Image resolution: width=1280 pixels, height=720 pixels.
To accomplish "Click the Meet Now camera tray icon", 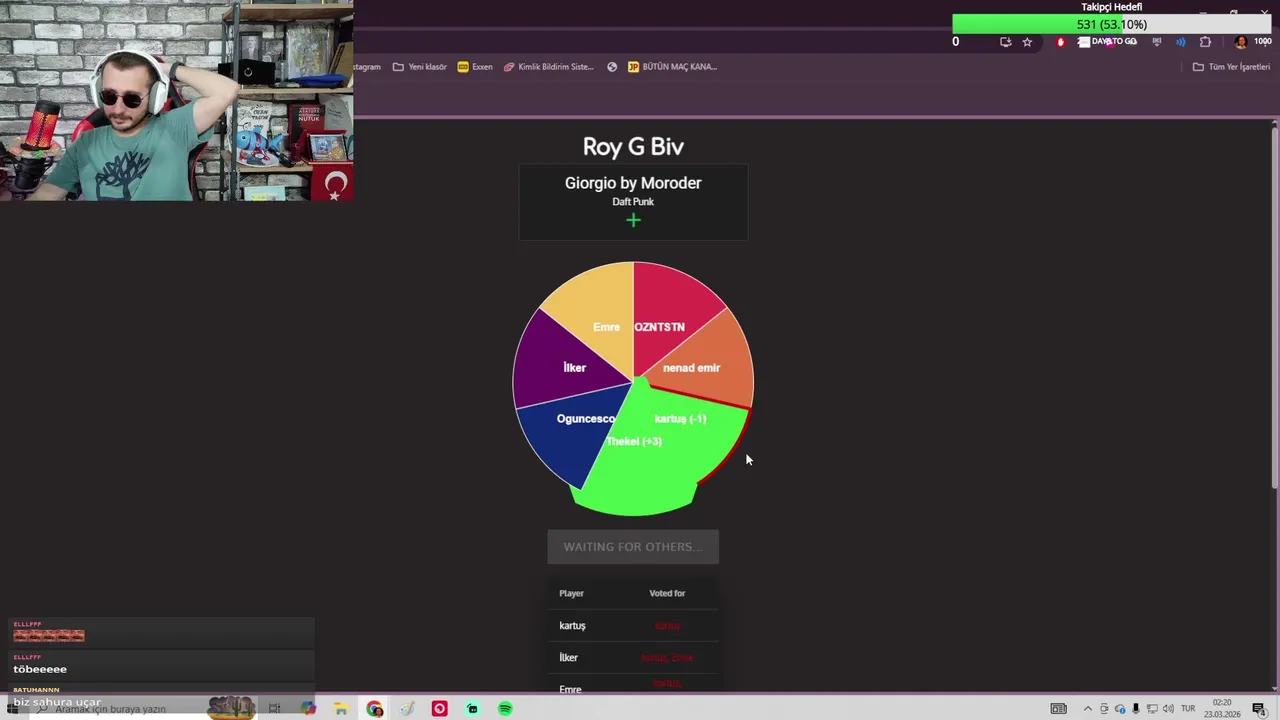I will click(1105, 709).
